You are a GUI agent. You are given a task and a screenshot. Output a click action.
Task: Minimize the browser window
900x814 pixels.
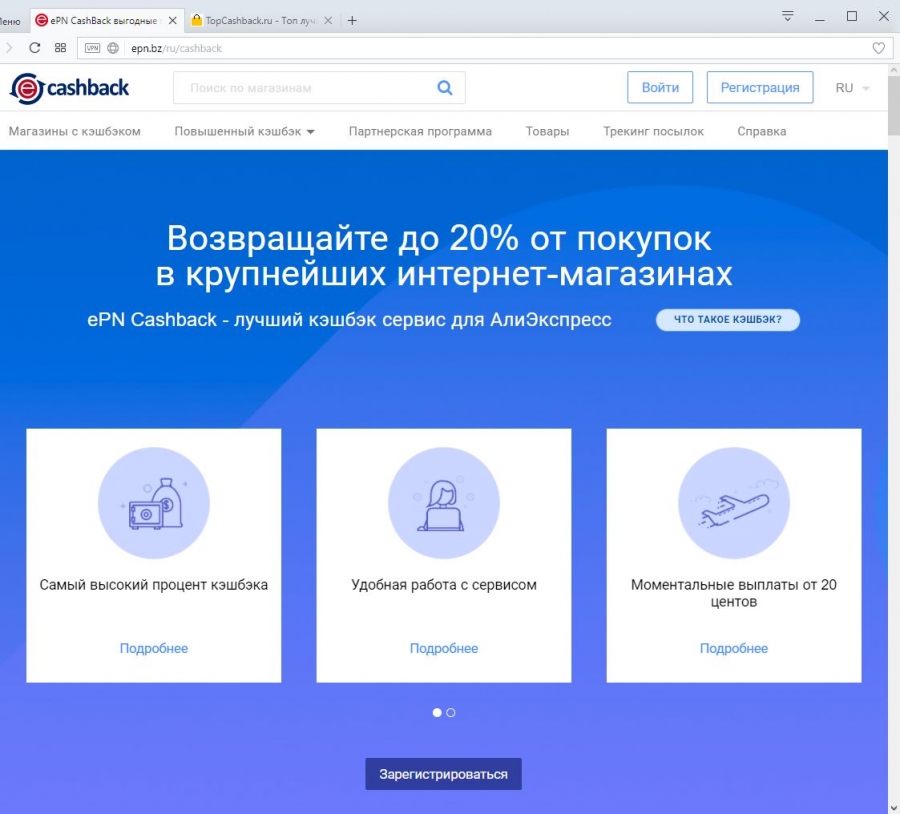point(820,18)
